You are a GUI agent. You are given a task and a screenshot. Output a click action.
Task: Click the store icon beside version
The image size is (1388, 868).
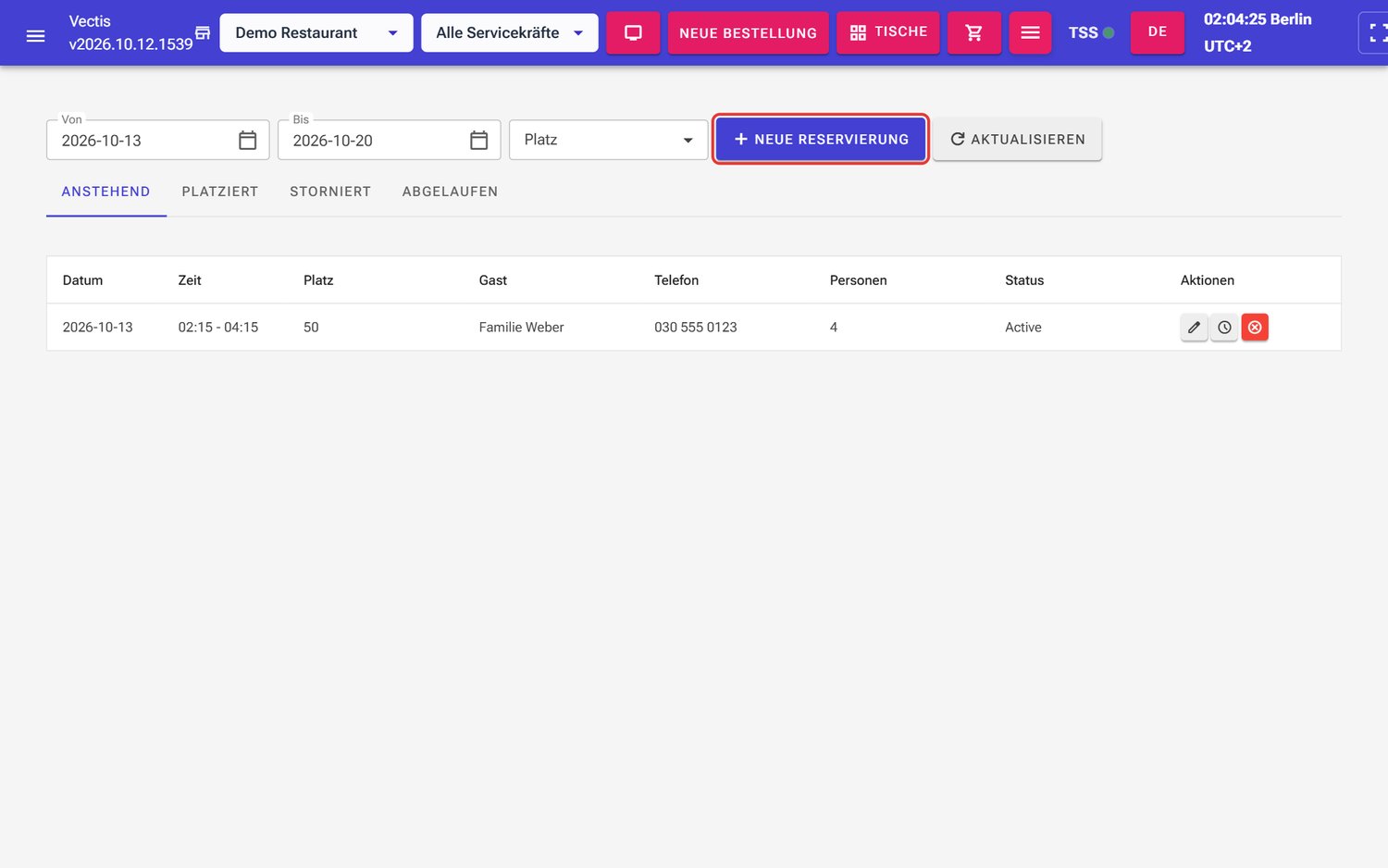pos(203,32)
